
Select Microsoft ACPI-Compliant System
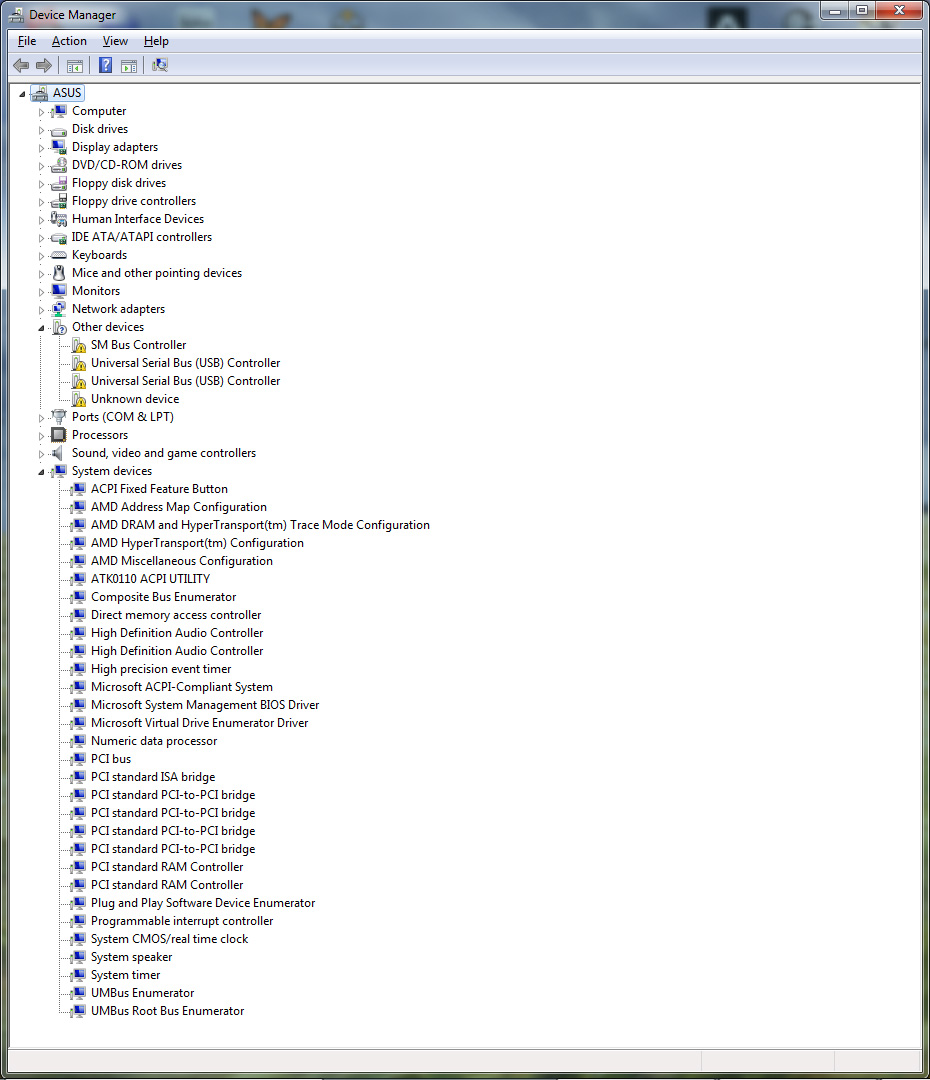(x=181, y=687)
